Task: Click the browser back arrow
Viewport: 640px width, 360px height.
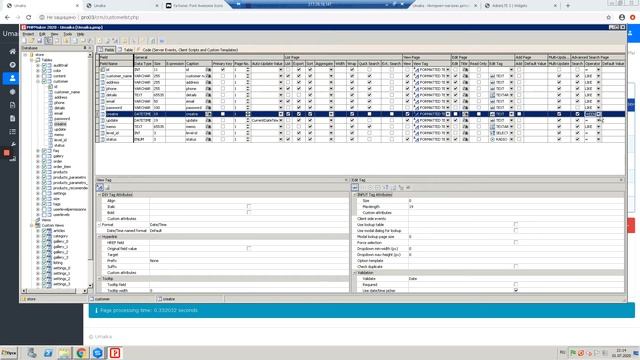Action: point(7,17)
